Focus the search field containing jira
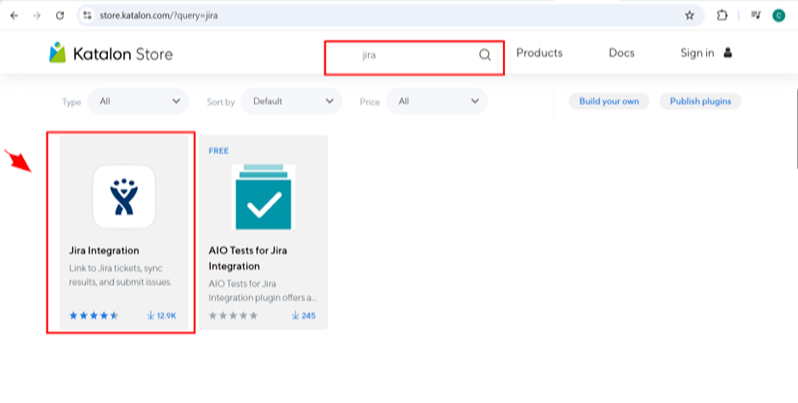The image size is (798, 403). [414, 55]
